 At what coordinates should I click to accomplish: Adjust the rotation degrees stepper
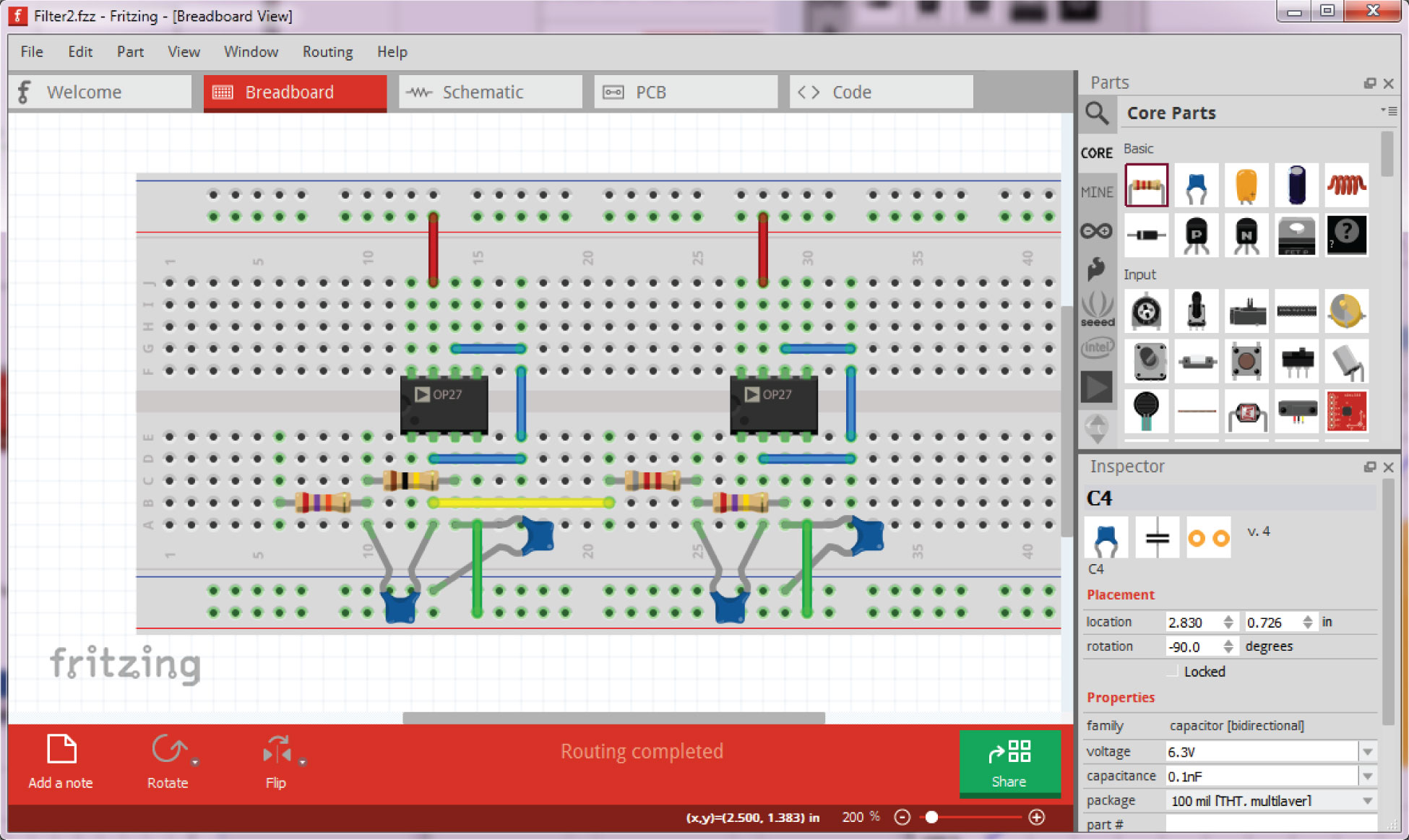click(x=1228, y=646)
